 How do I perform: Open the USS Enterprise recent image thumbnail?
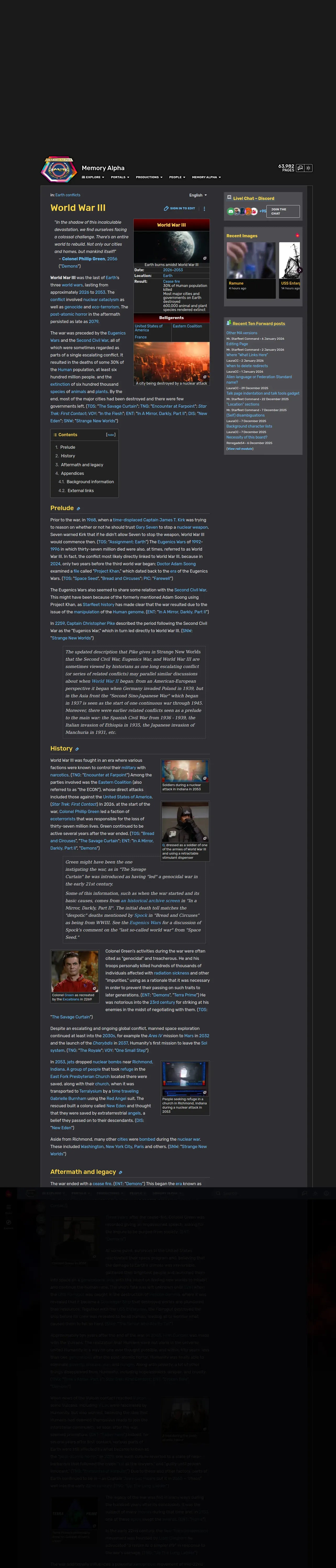tap(290, 261)
